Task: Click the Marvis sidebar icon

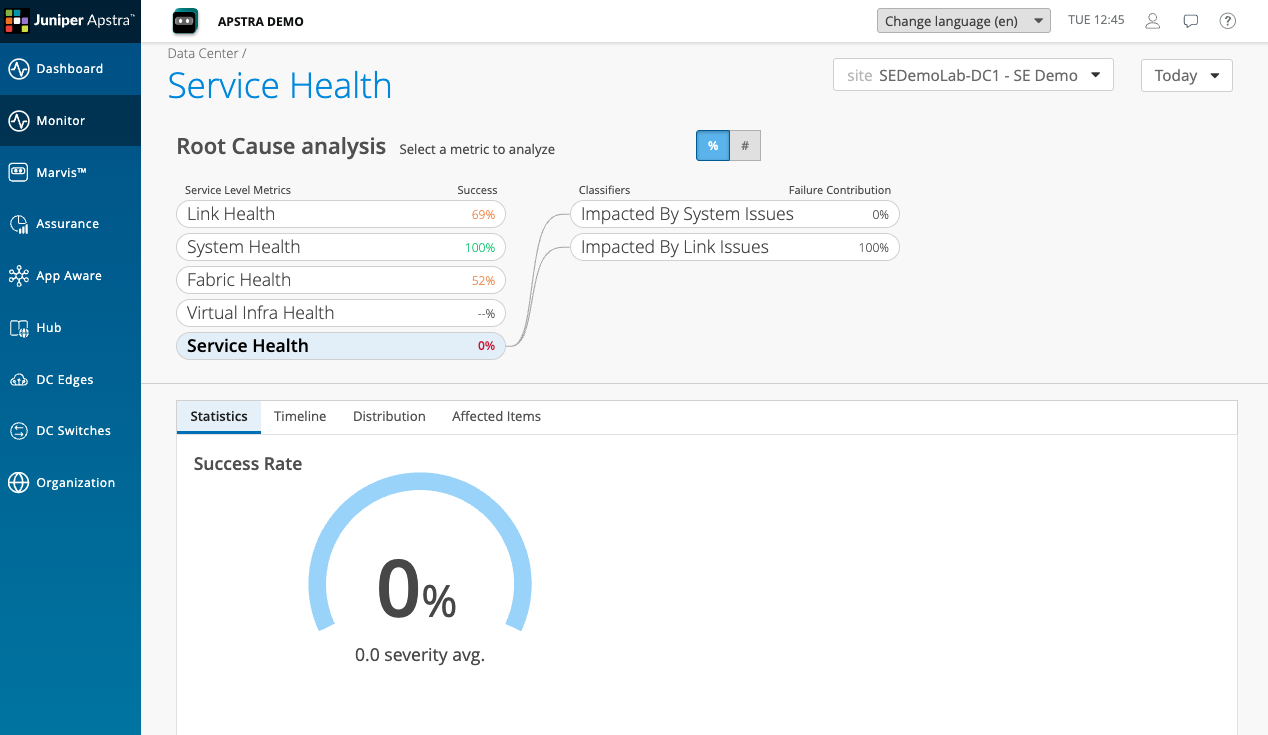Action: (x=19, y=172)
